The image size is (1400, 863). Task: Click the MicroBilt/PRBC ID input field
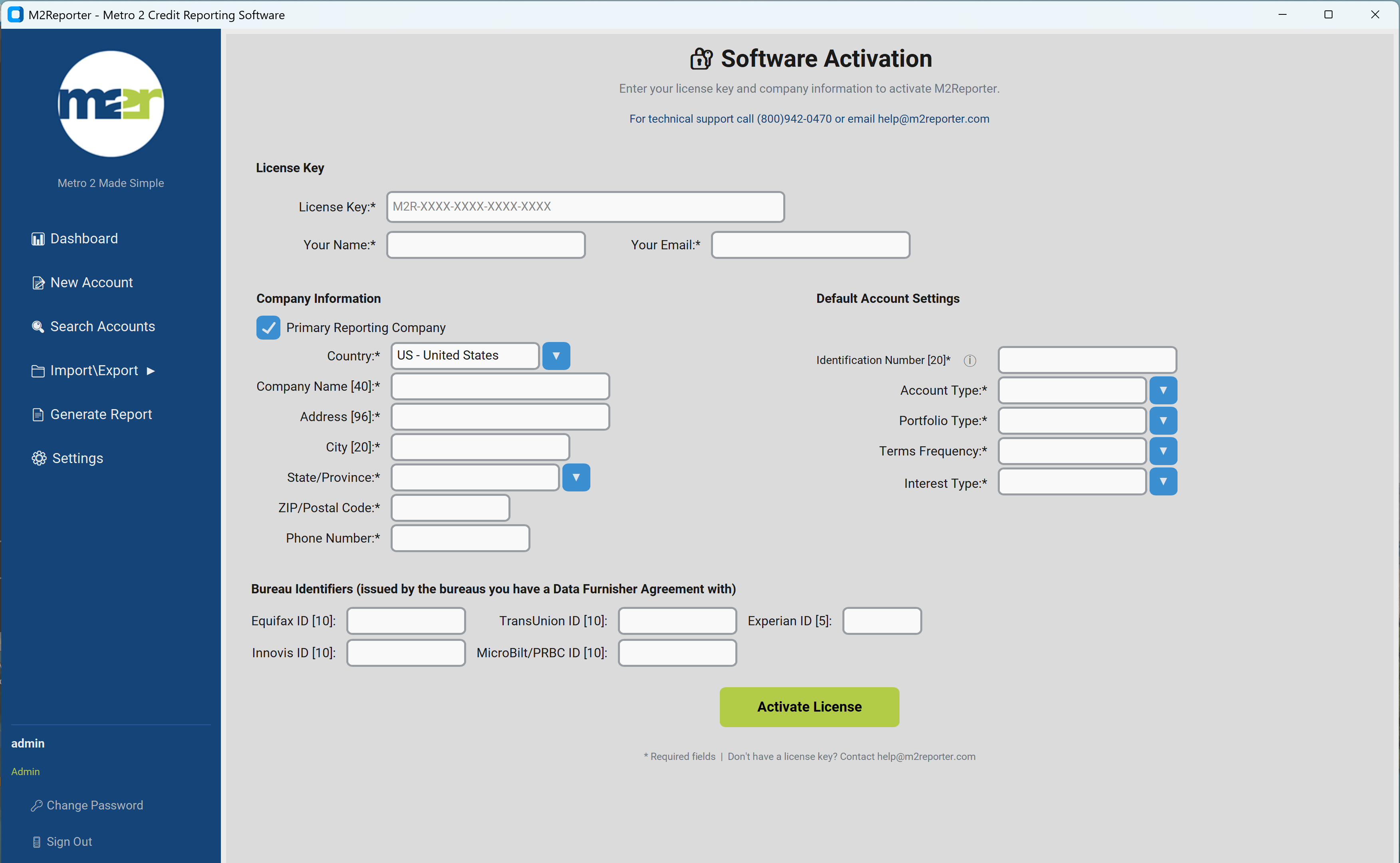pos(678,653)
